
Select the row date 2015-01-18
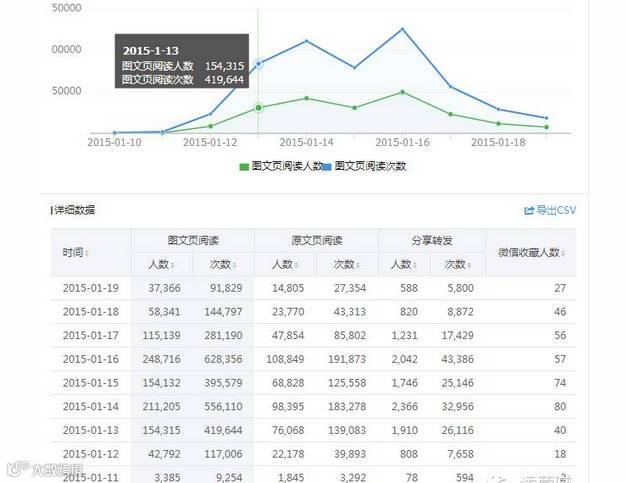tap(91, 312)
